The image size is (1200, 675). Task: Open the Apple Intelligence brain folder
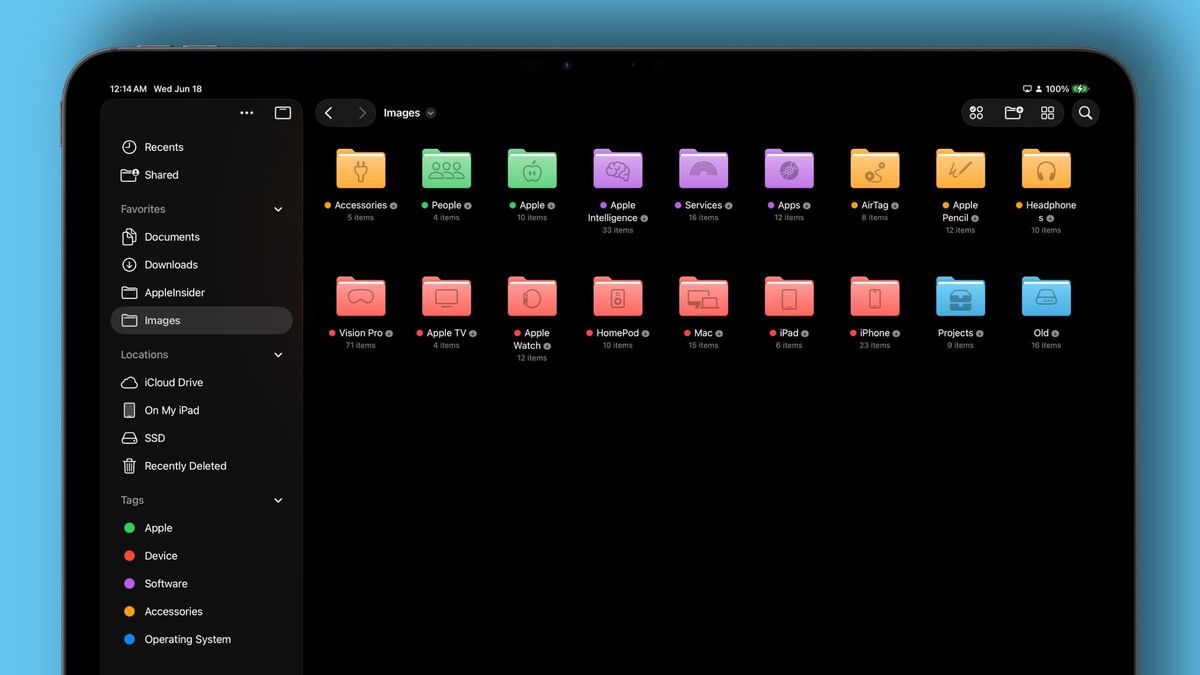tap(617, 169)
